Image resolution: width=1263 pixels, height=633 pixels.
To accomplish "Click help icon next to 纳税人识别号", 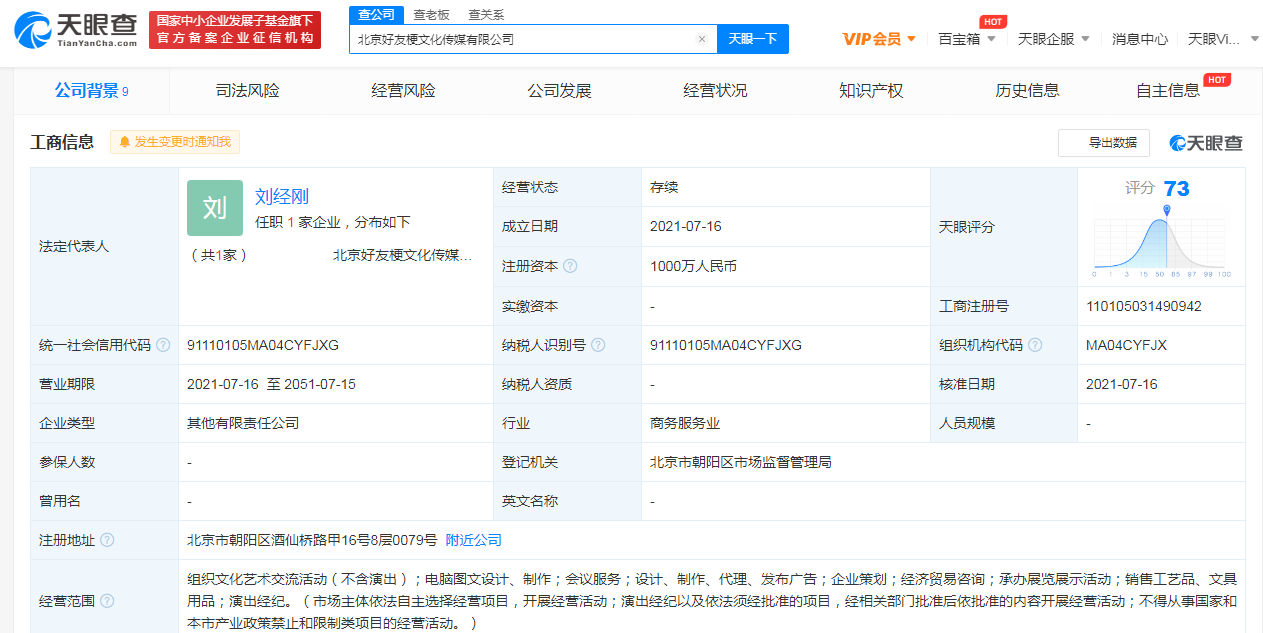I will [598, 345].
